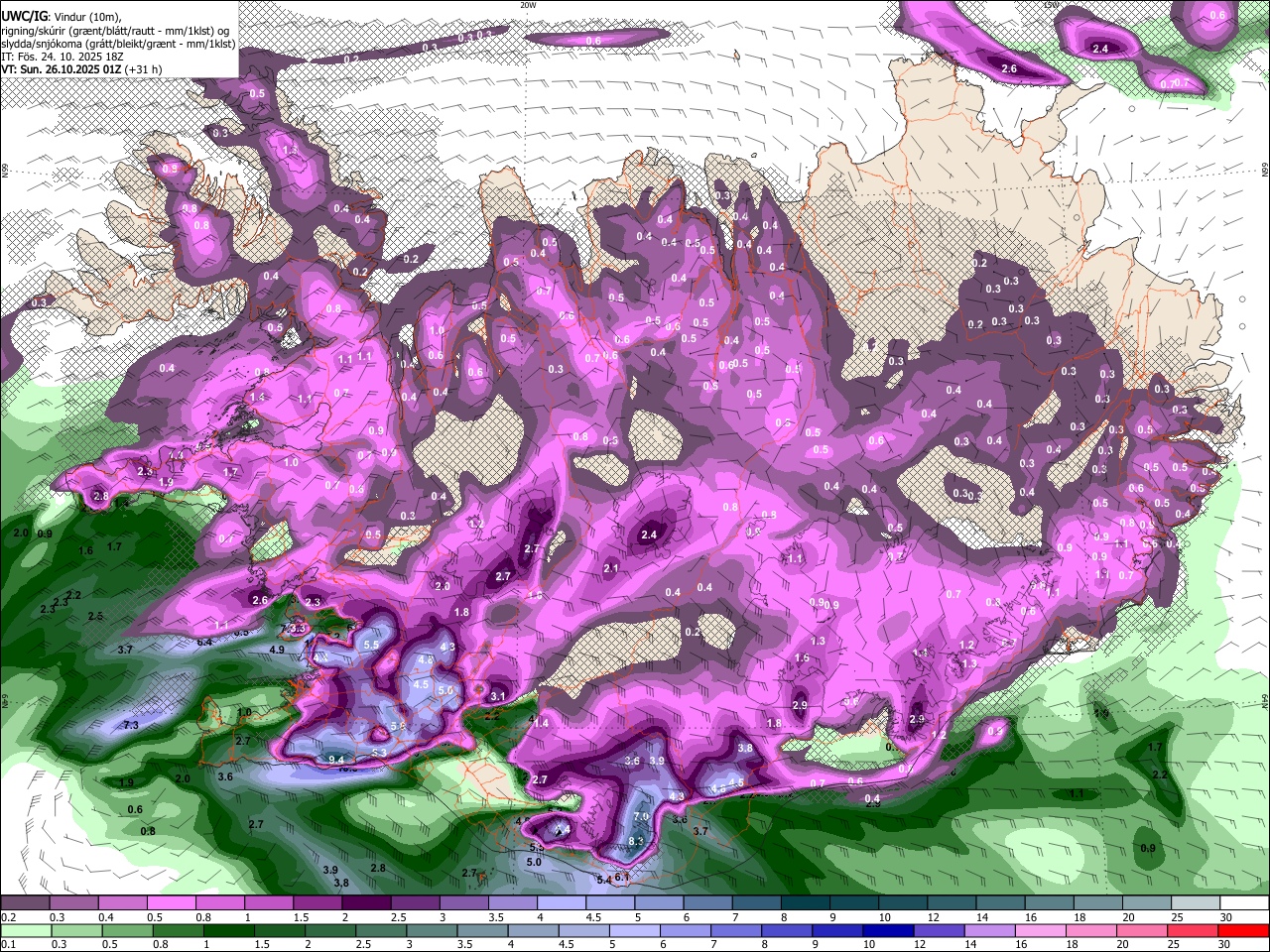The width and height of the screenshot is (1270, 952).
Task: Click lower-row swatch between 0.1 and 0.3
Action: point(25,930)
